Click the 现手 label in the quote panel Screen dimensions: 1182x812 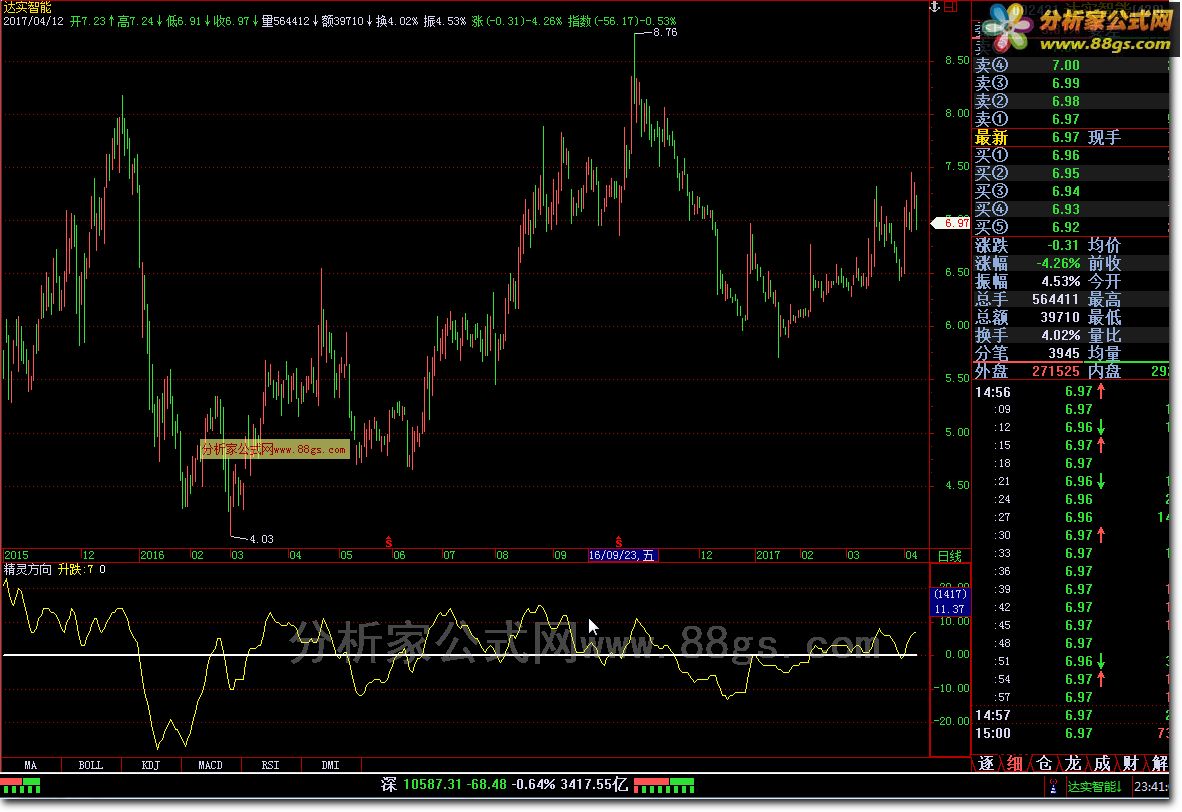pos(1104,137)
